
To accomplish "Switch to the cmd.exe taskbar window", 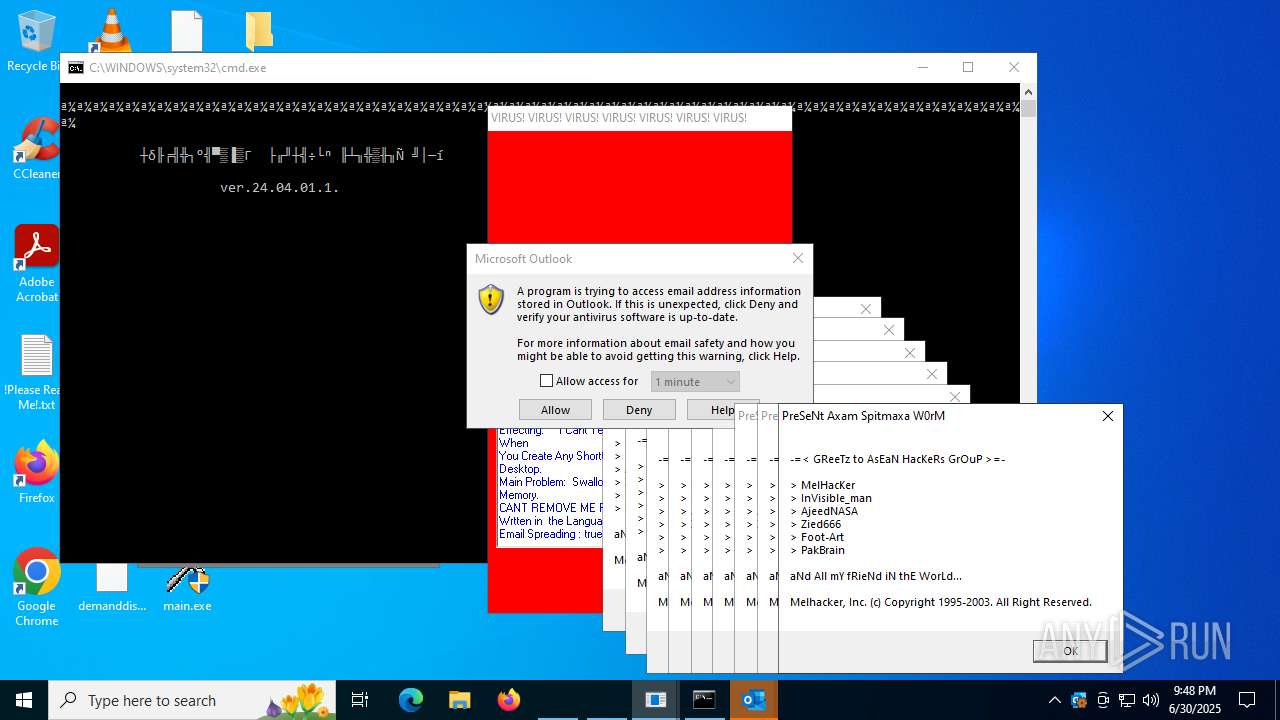I will (x=705, y=700).
